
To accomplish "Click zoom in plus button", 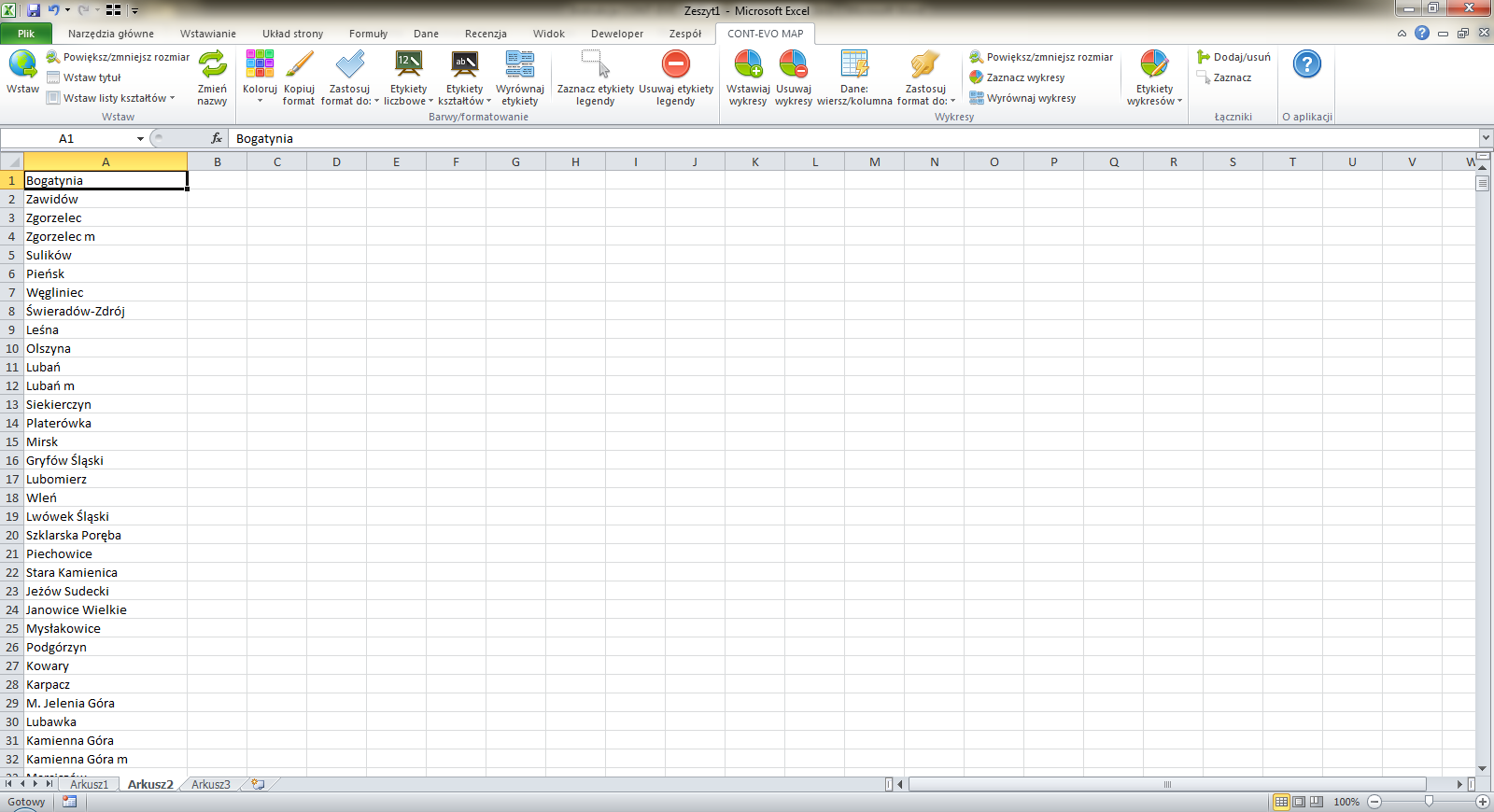I will (1482, 802).
